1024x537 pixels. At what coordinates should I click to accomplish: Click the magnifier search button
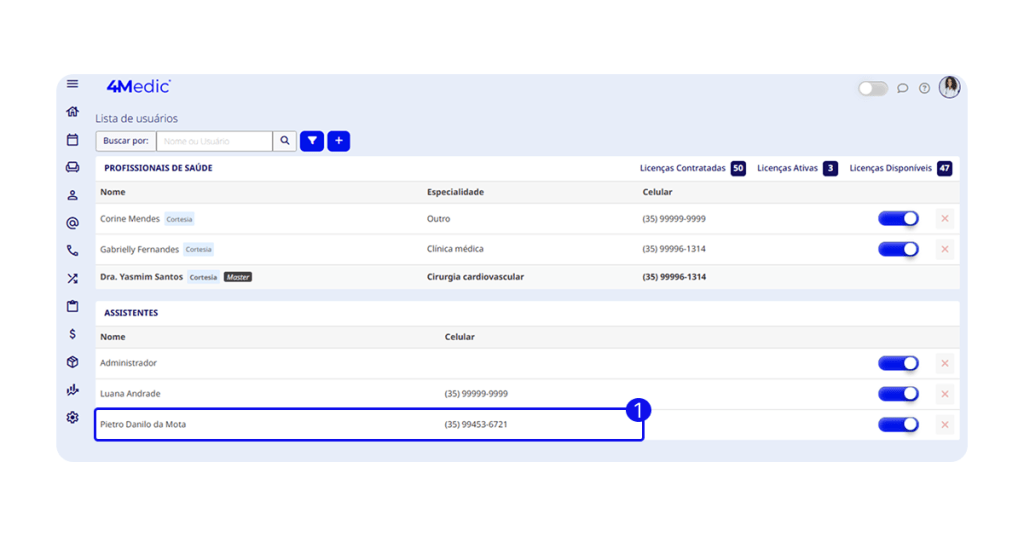pyautogui.click(x=285, y=141)
